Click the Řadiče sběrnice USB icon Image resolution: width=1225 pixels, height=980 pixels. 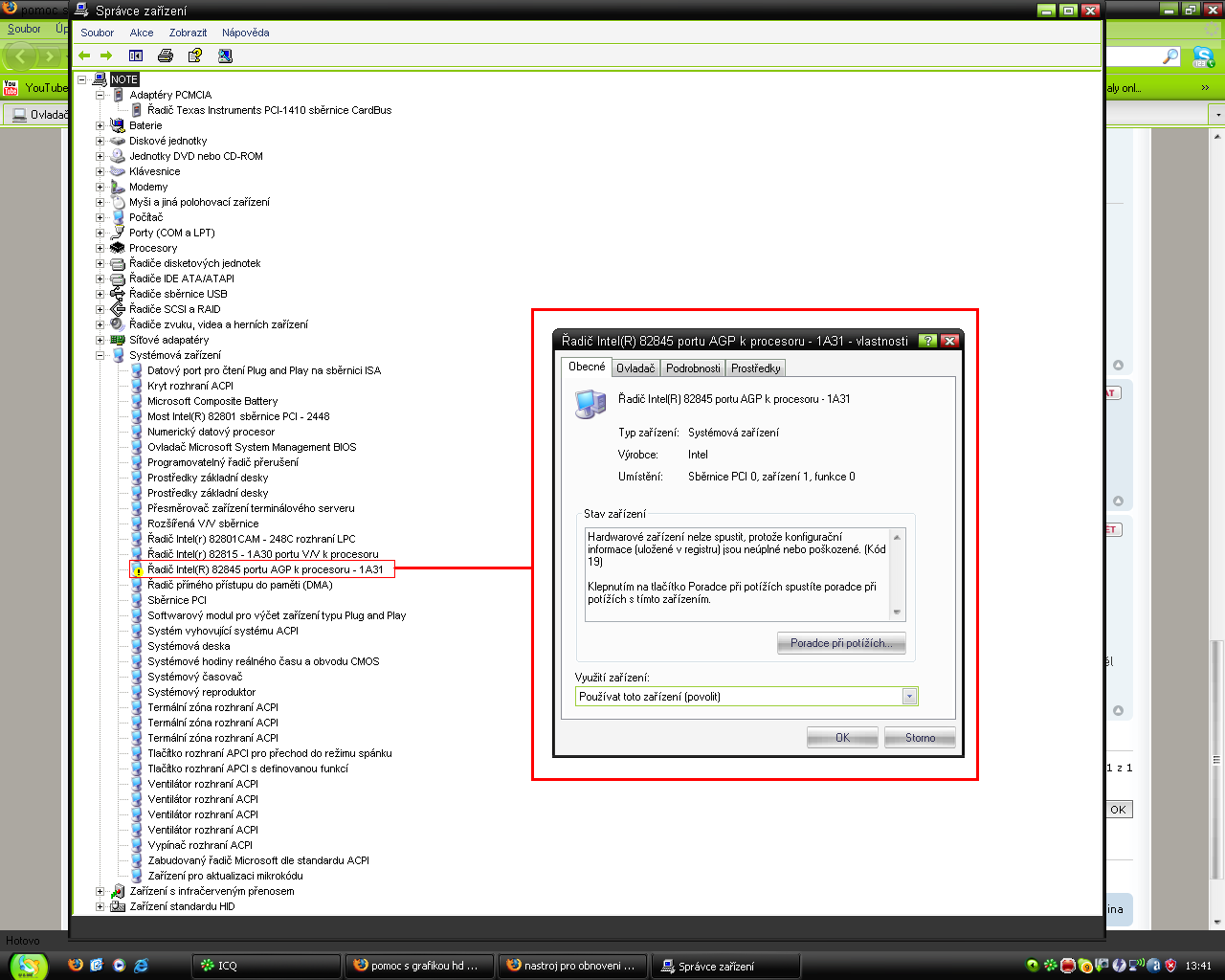click(x=118, y=294)
